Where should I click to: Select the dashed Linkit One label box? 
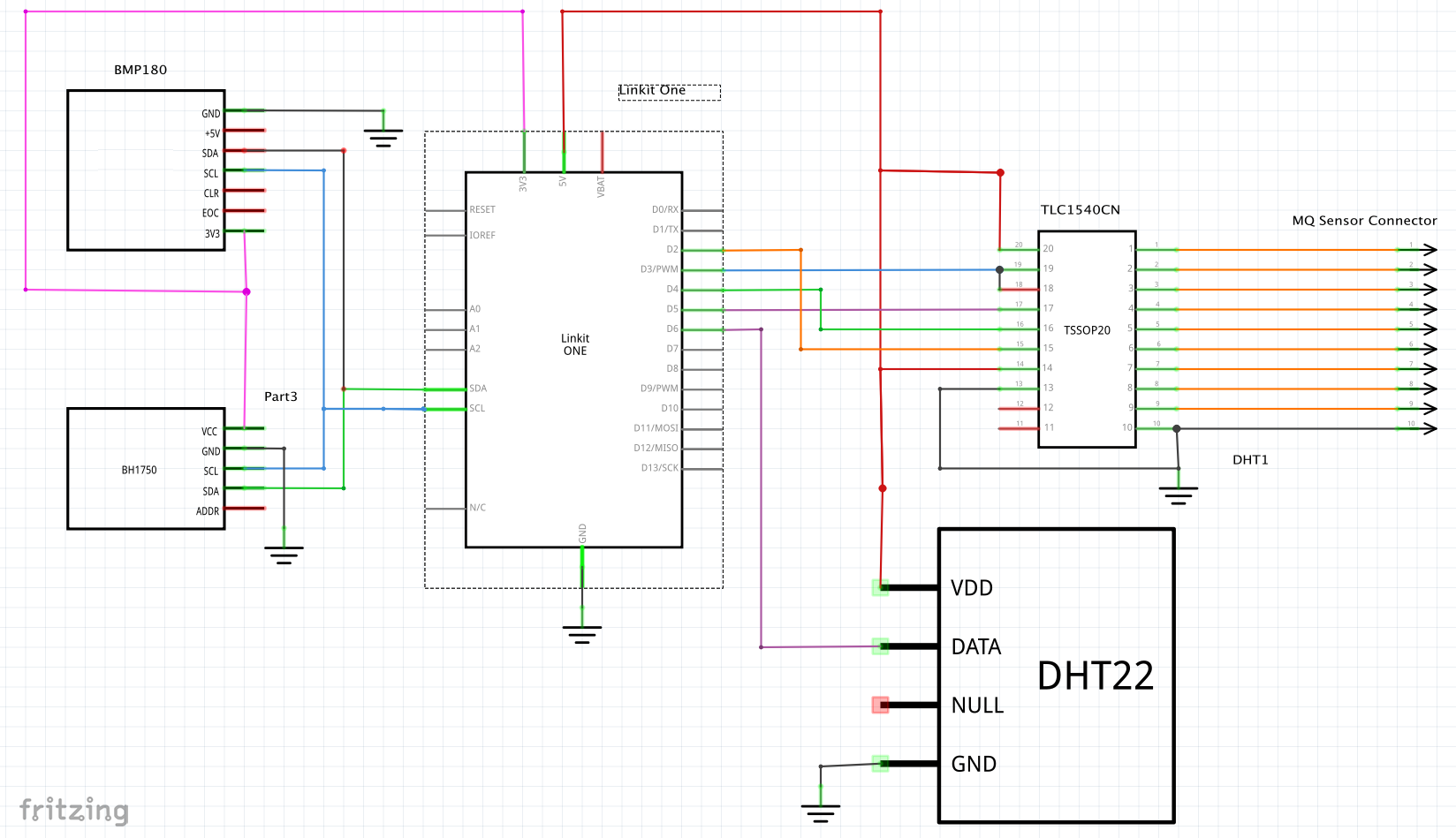click(670, 92)
